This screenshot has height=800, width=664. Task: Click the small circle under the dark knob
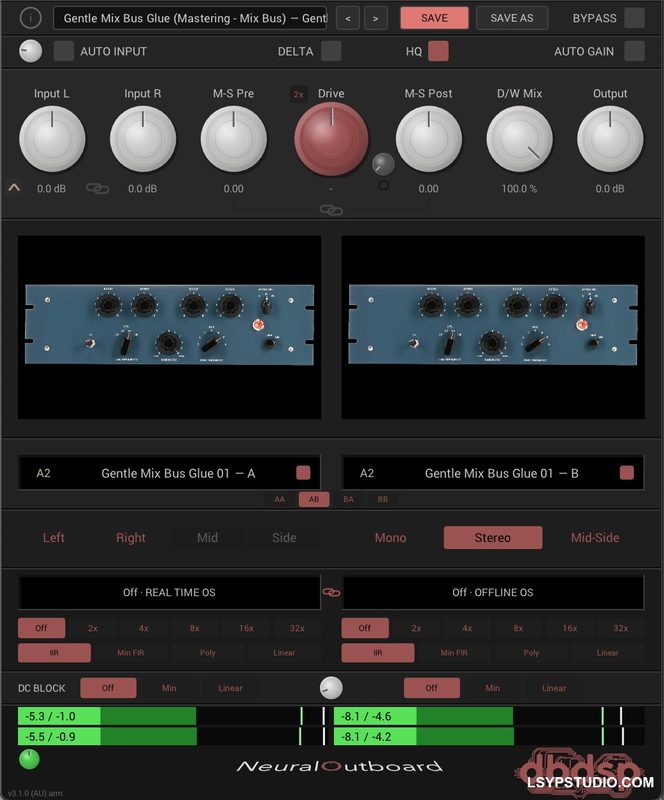[383, 186]
